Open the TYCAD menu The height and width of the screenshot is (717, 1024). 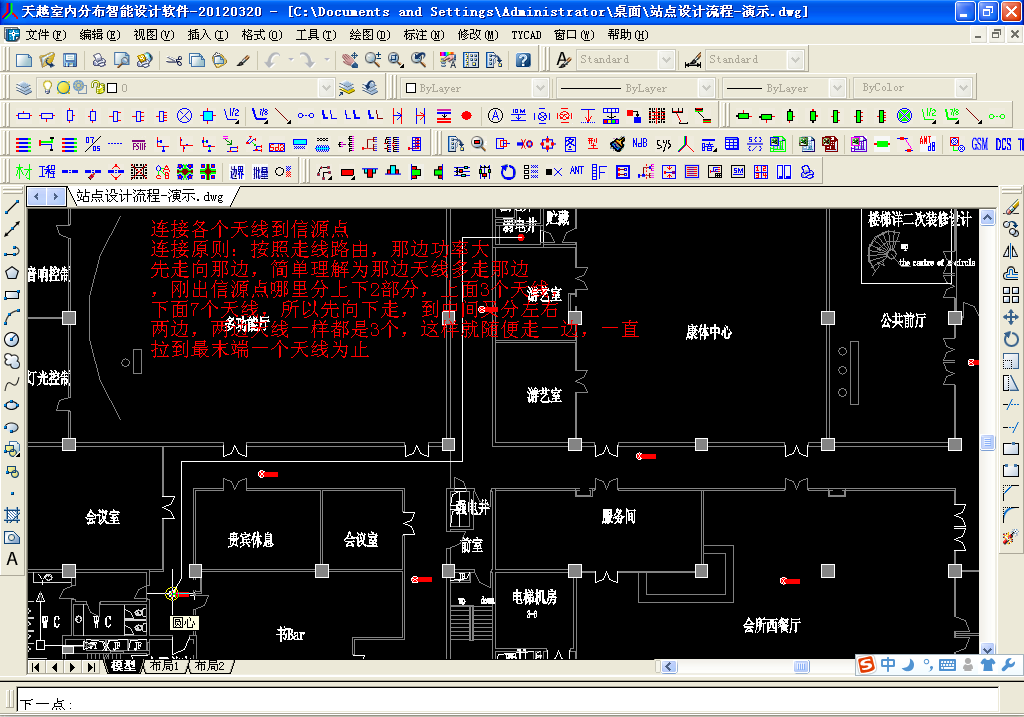[x=526, y=34]
